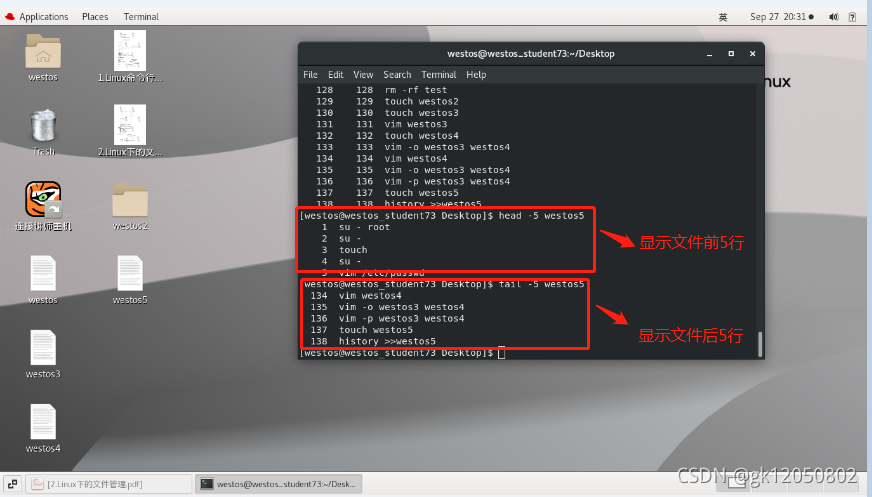Open the system power menu icon
872x497 pixels.
coord(852,17)
